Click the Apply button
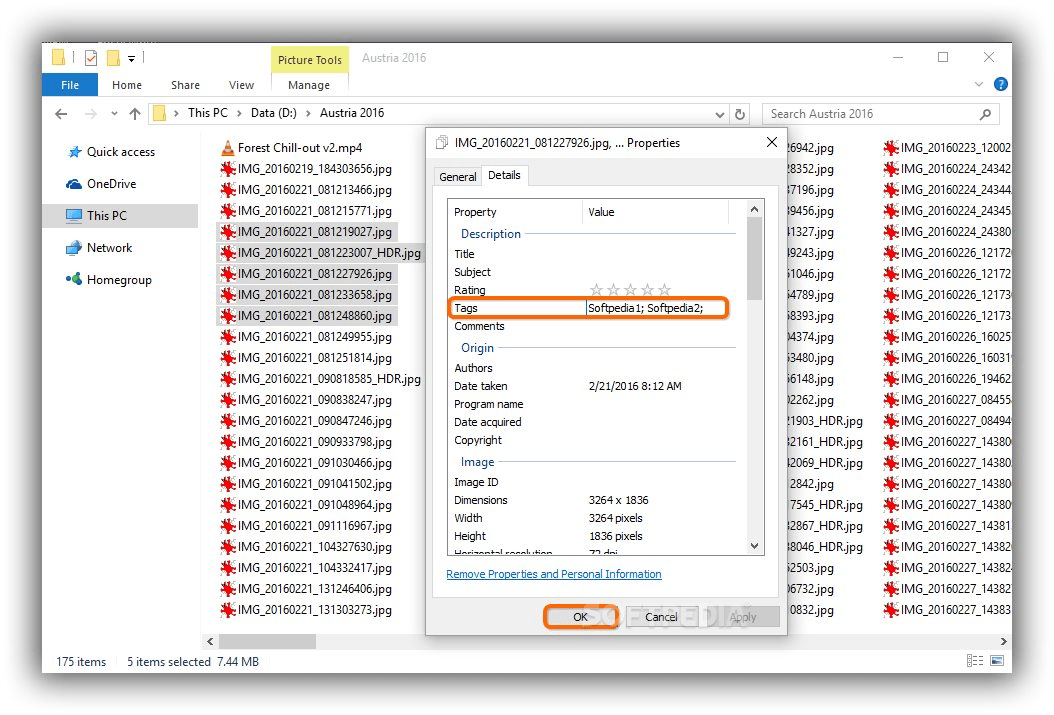1054x715 pixels. 743,616
